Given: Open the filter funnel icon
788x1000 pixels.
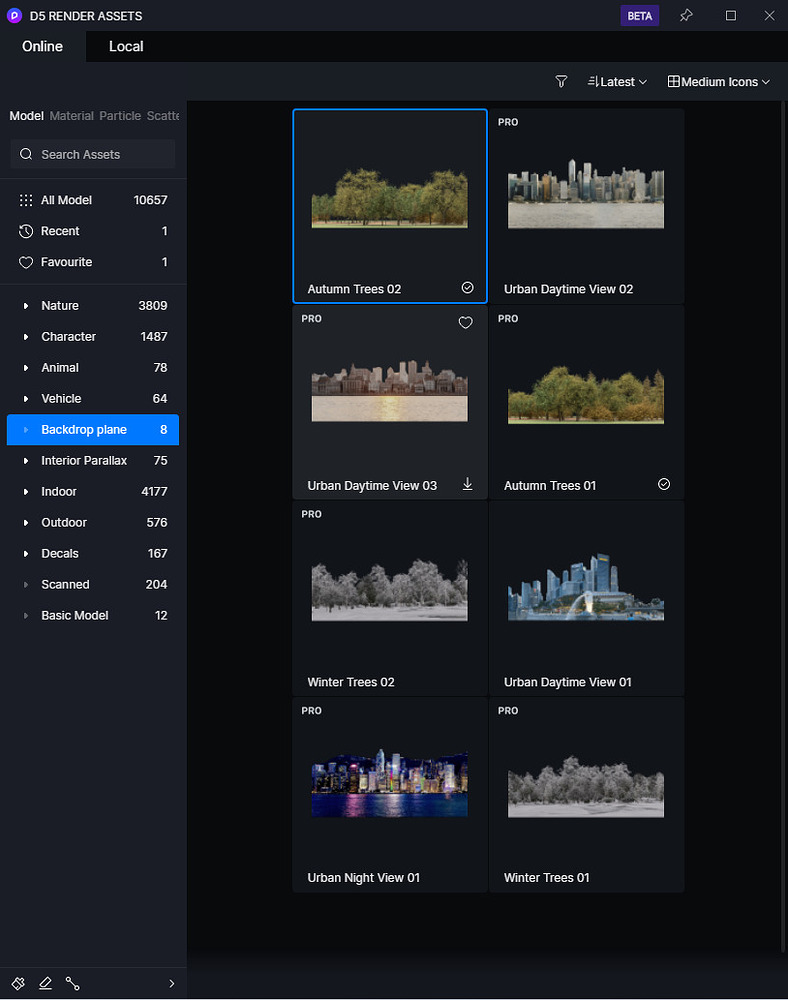Looking at the screenshot, I should [561, 82].
